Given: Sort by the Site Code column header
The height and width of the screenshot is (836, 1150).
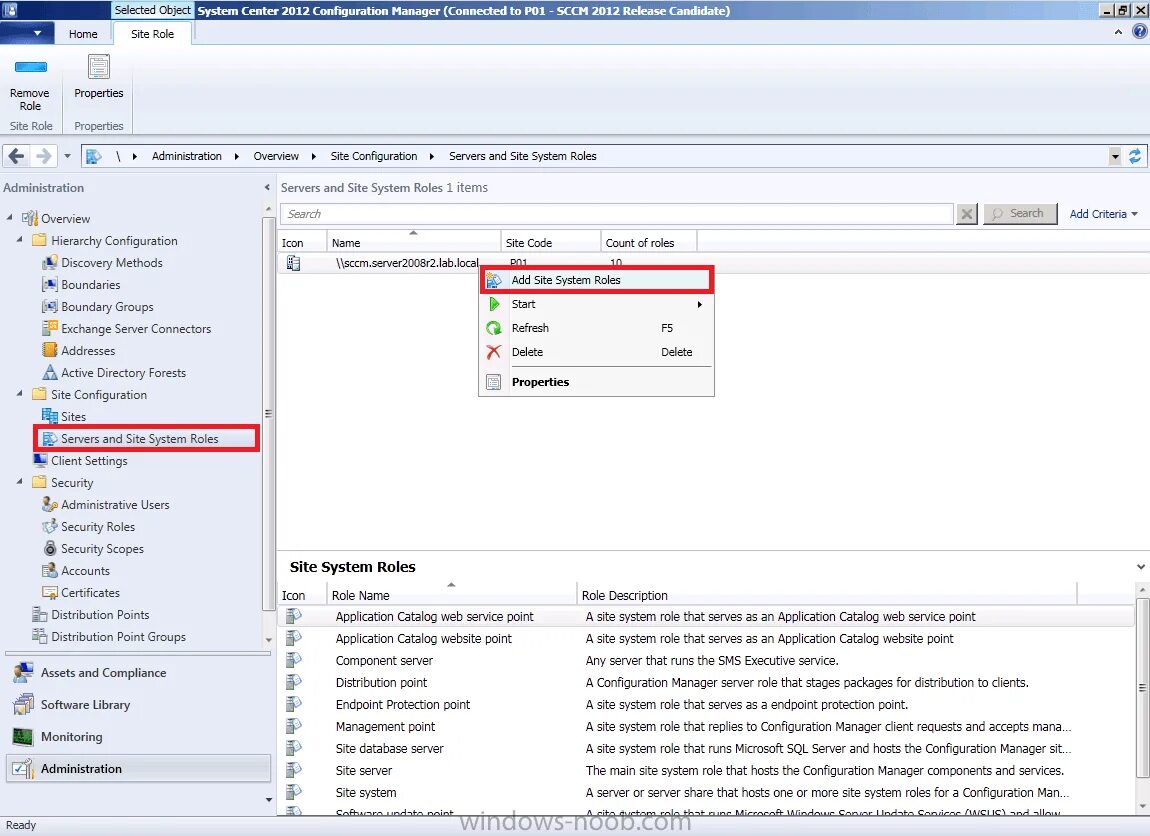Looking at the screenshot, I should [551, 243].
